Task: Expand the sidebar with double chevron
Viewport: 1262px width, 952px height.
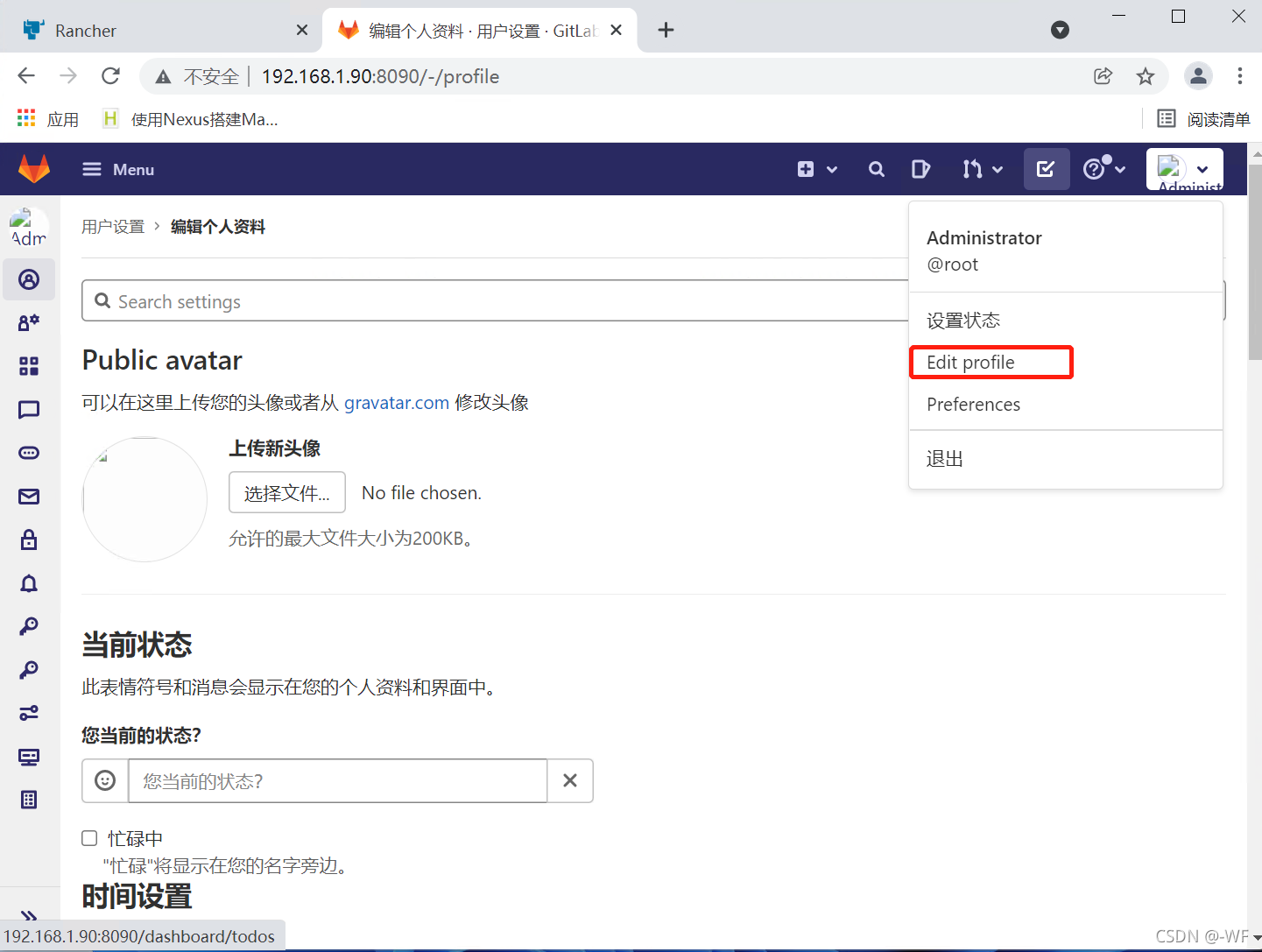Action: pos(29,915)
